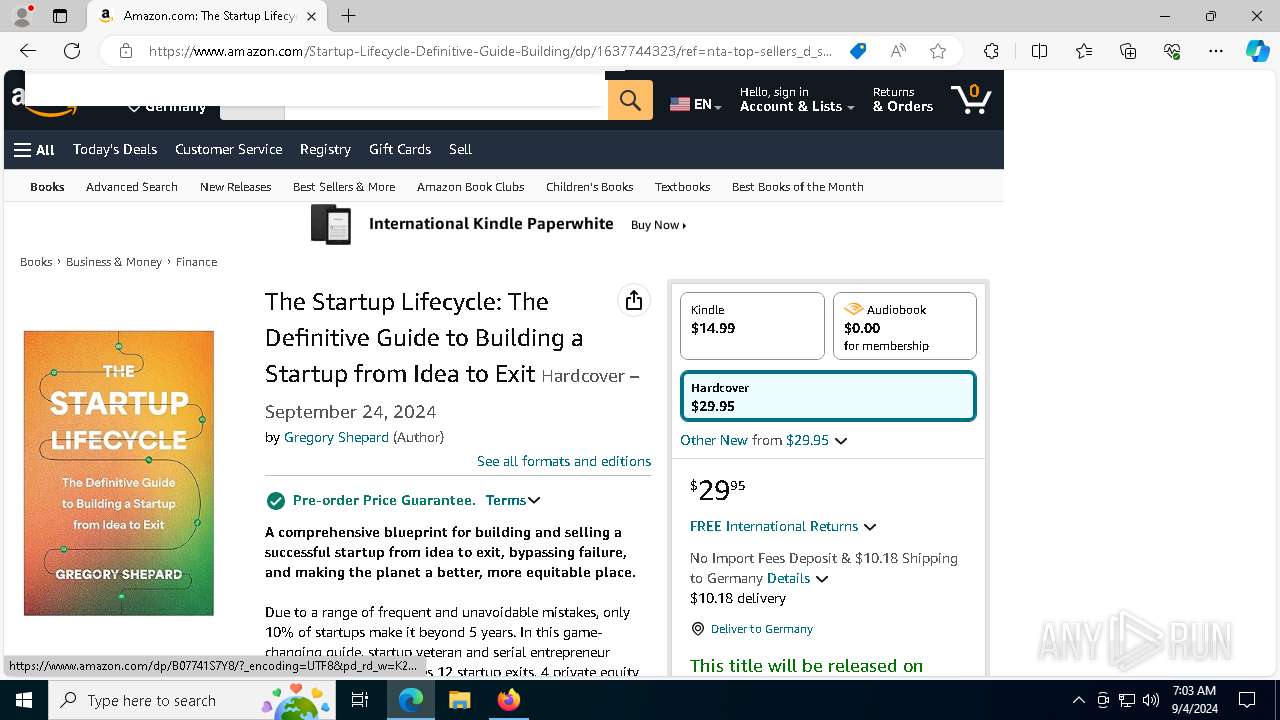Open the Sell page

pyautogui.click(x=460, y=150)
